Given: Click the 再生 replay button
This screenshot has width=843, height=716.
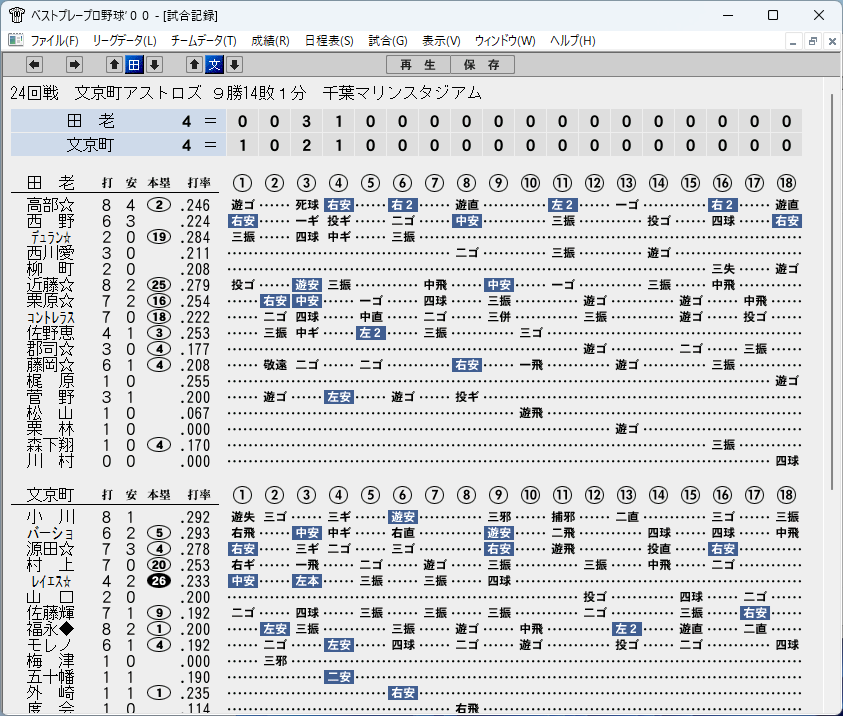Looking at the screenshot, I should [x=418, y=65].
